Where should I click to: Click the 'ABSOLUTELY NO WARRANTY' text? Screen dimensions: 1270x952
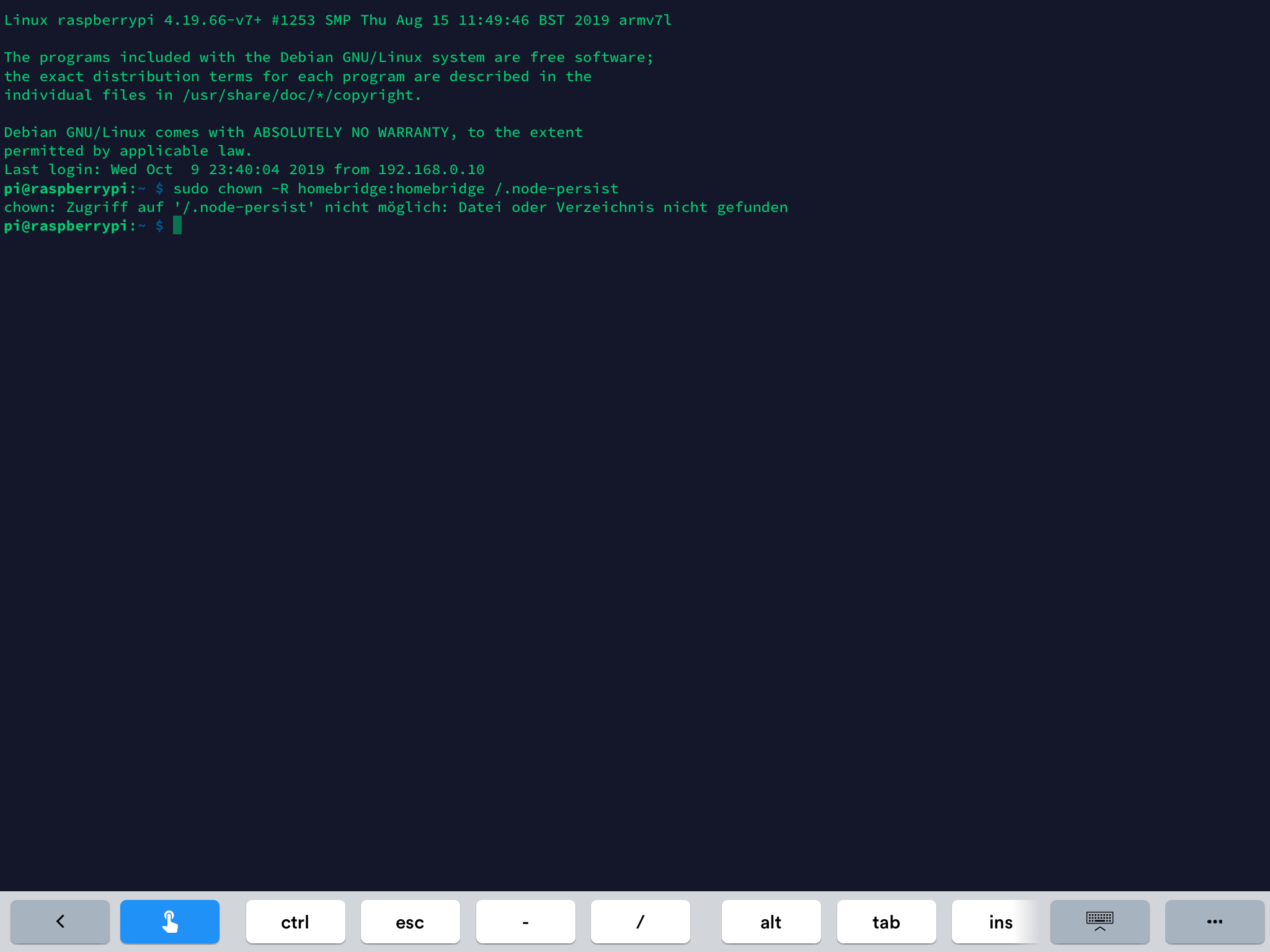351,133
